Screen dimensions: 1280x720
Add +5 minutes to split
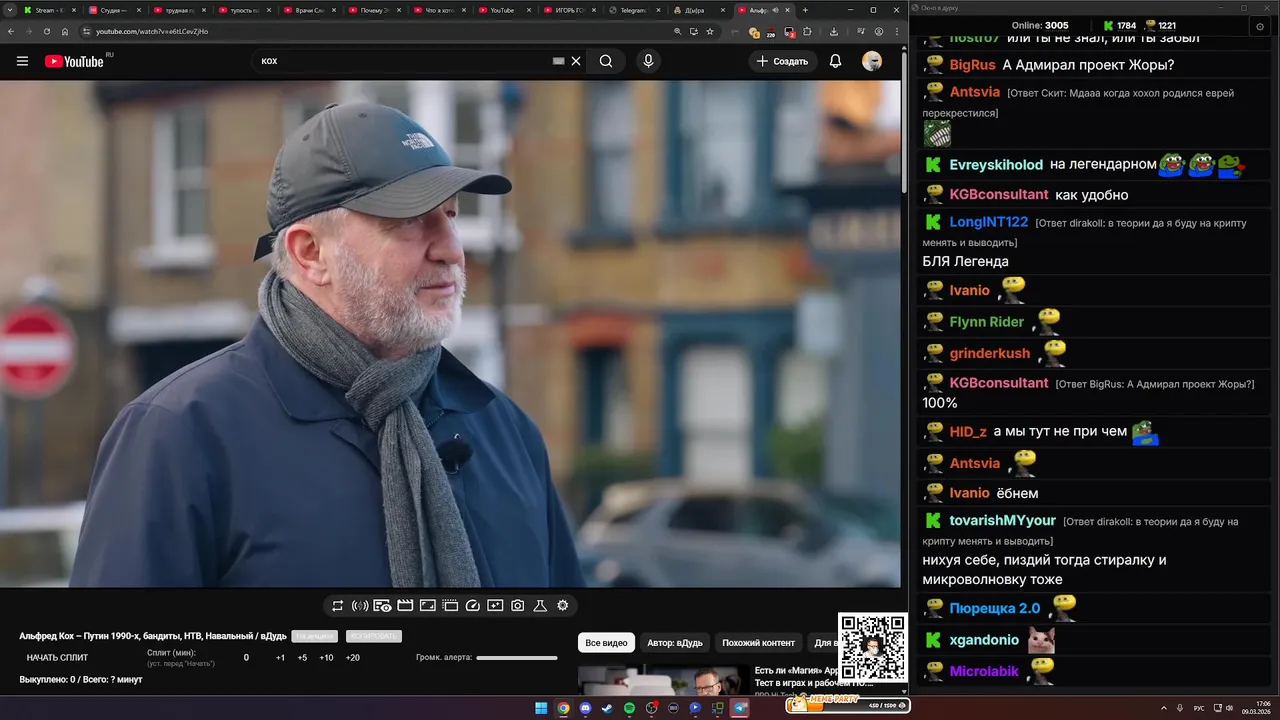pos(302,658)
